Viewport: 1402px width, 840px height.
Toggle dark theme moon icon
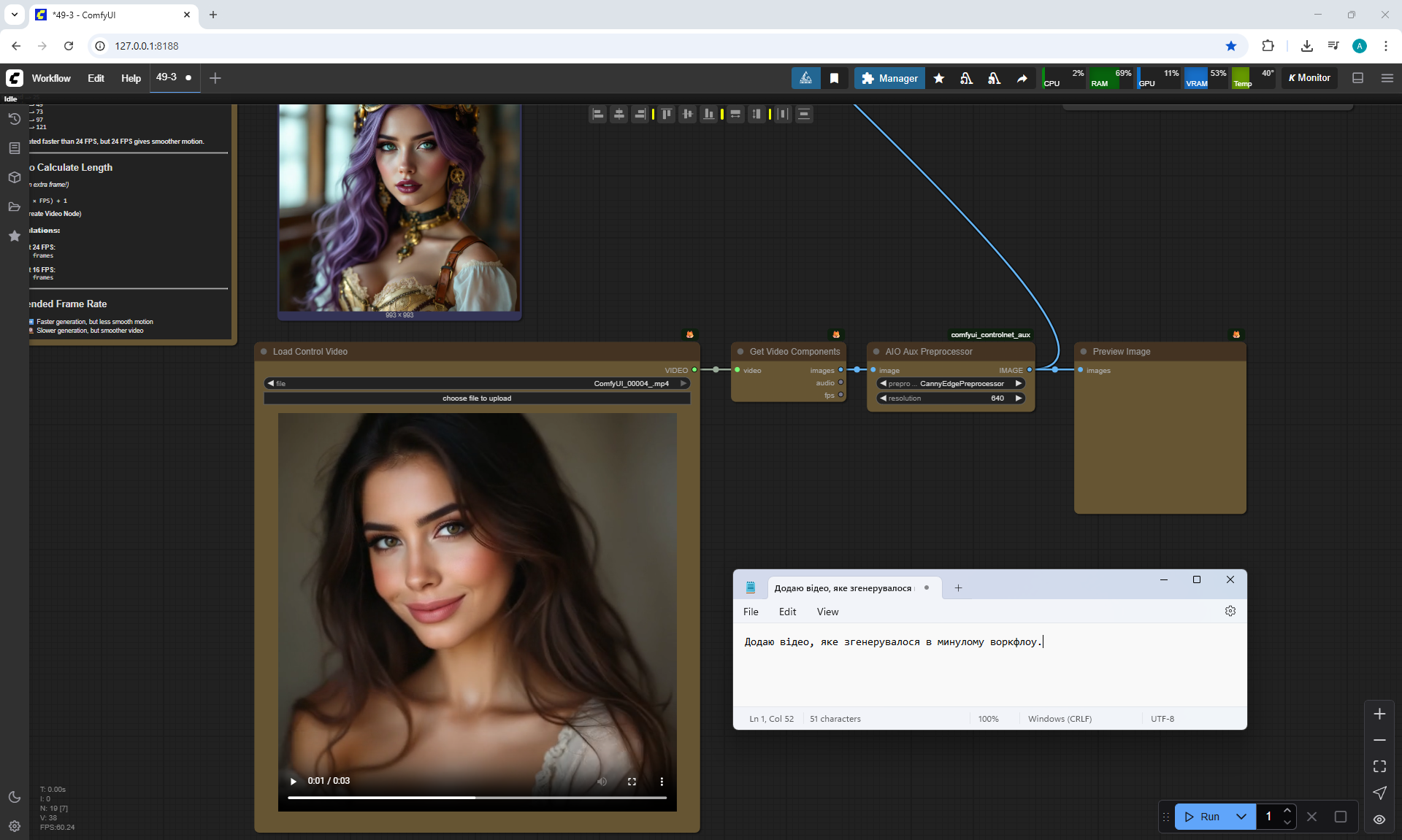(14, 797)
